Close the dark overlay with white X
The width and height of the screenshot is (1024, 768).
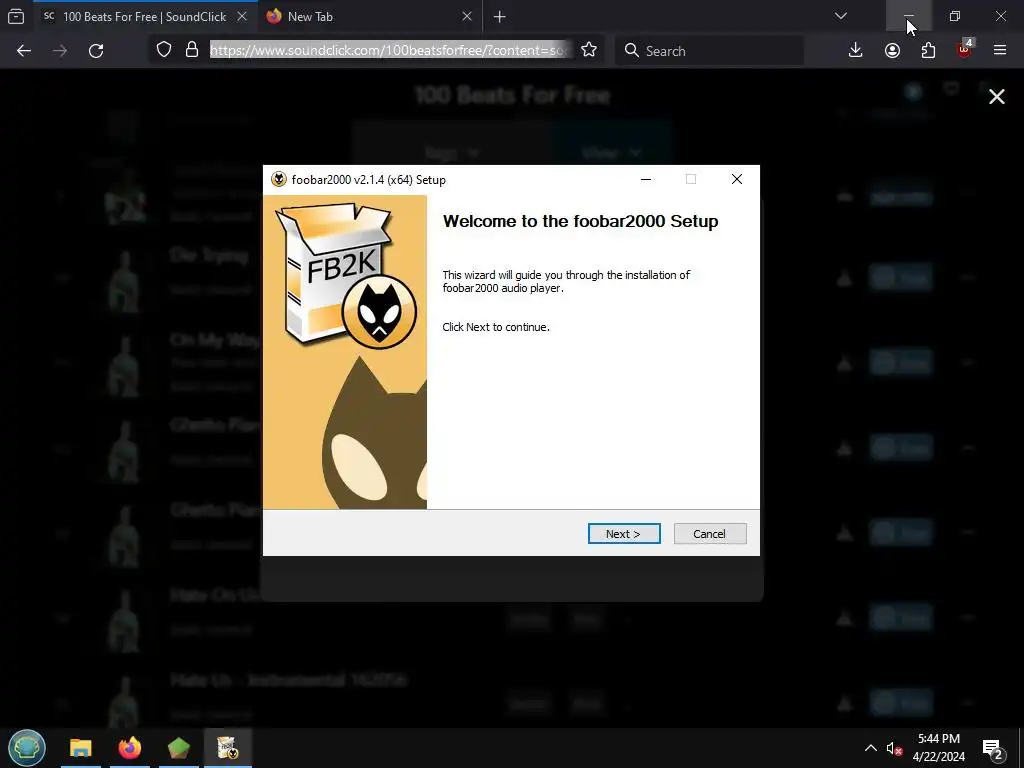997,97
